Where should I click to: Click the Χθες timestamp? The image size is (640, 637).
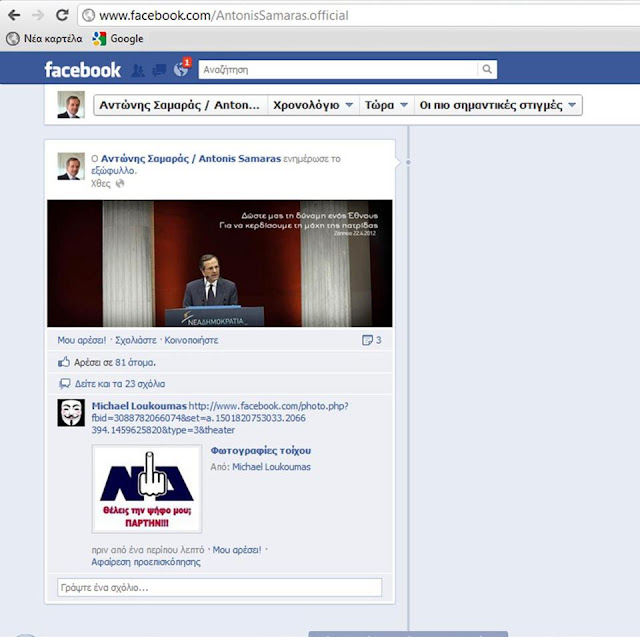[101, 184]
